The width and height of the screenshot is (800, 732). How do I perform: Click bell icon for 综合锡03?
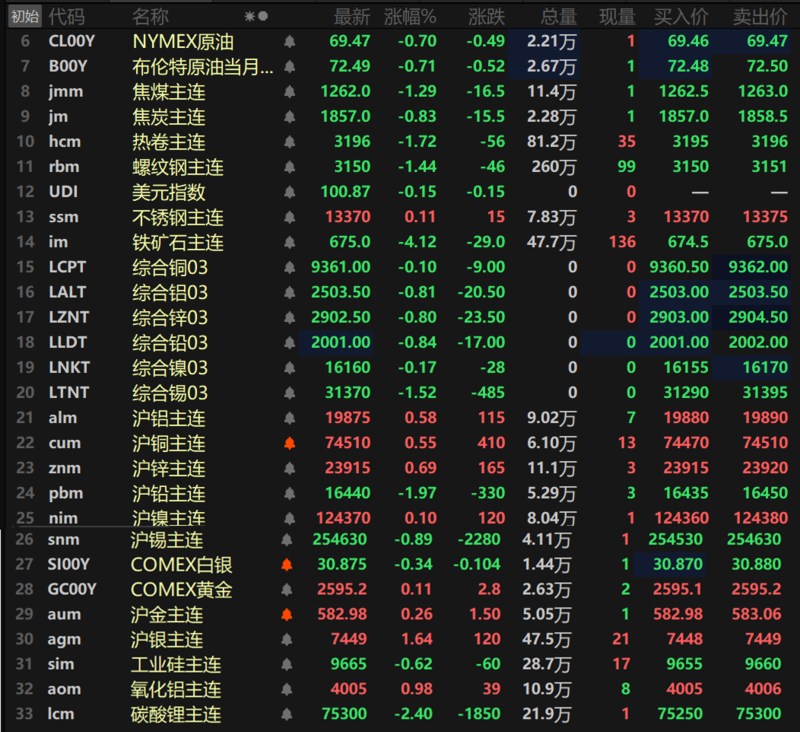click(289, 393)
